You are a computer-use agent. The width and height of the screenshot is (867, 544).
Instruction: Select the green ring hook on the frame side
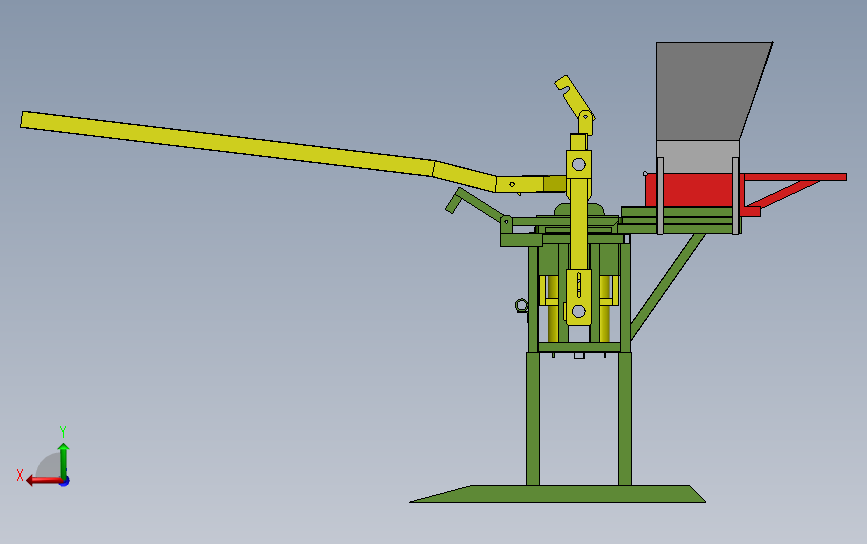[521, 305]
